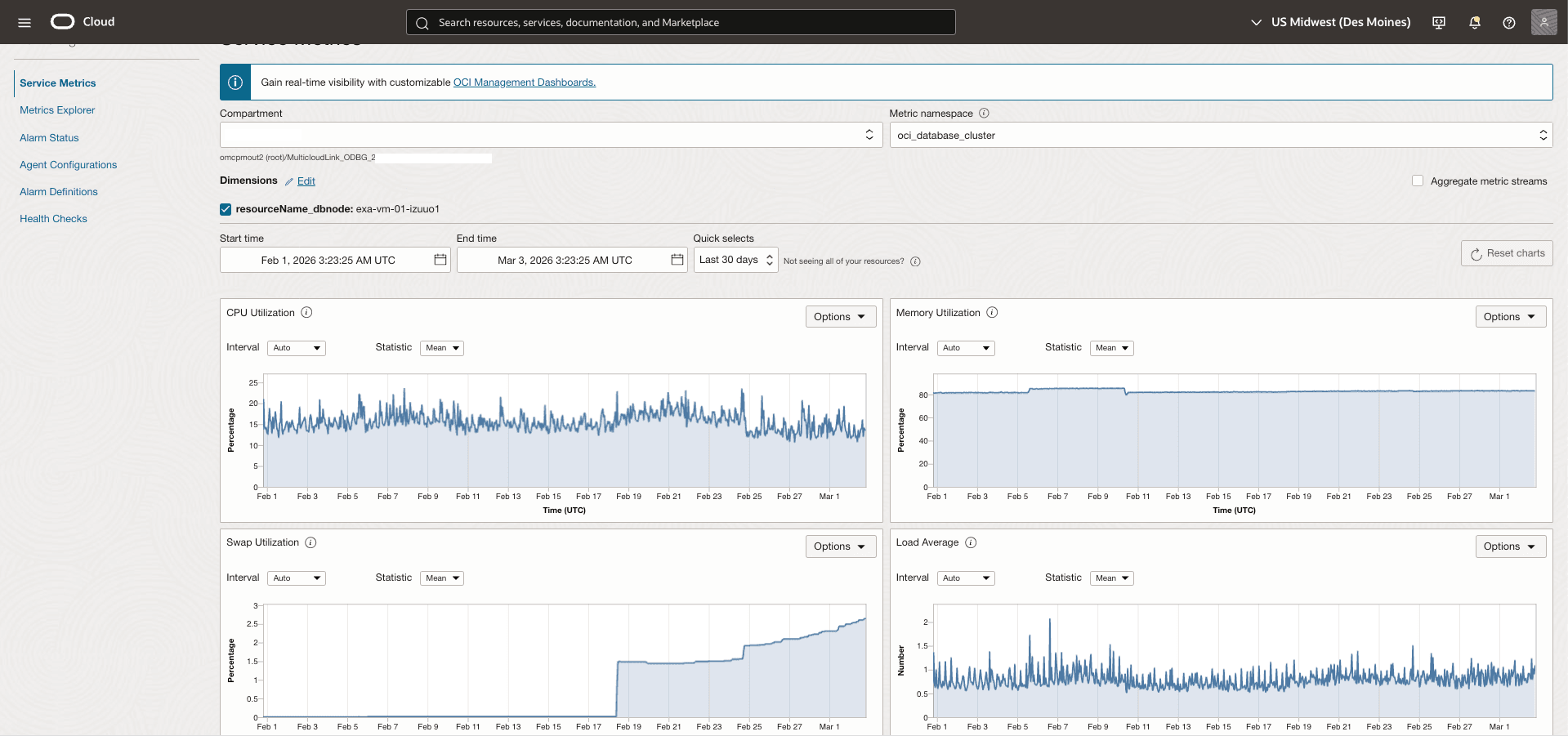This screenshot has width=1568, height=736.
Task: Open the user profile avatar
Action: pyautogui.click(x=1543, y=22)
